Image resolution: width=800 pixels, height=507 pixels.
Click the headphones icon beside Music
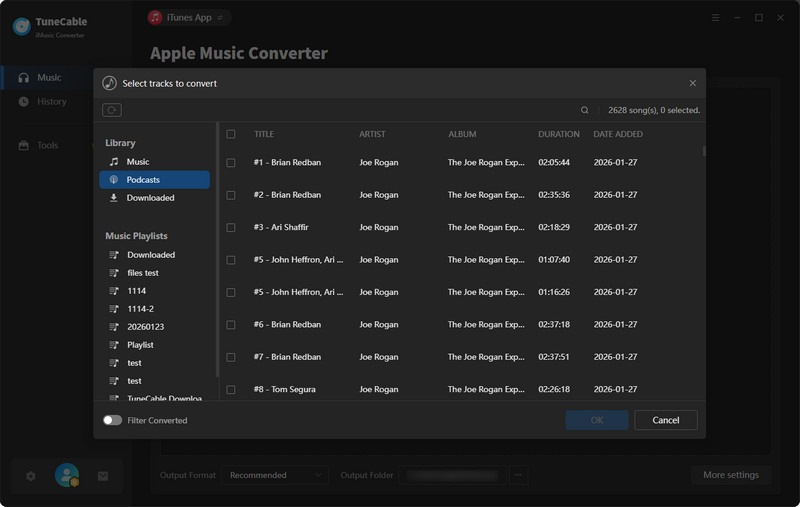pos(23,78)
